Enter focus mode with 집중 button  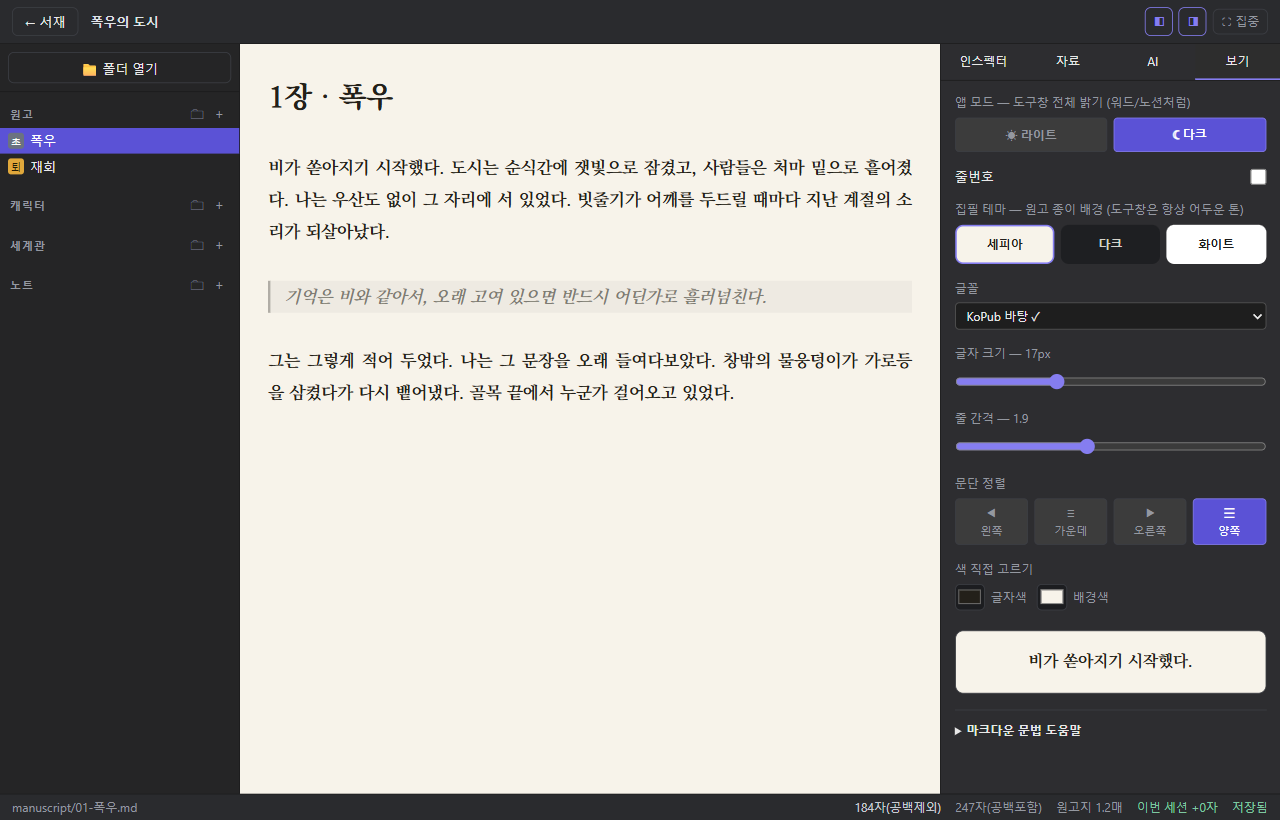pos(1240,21)
